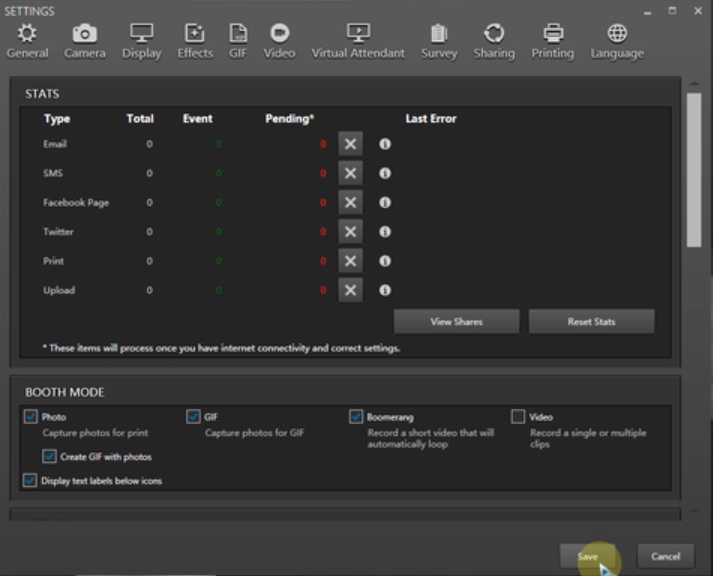Viewport: 713px width, 576px height.
Task: Open the Camera settings tab icon
Action: [84, 34]
